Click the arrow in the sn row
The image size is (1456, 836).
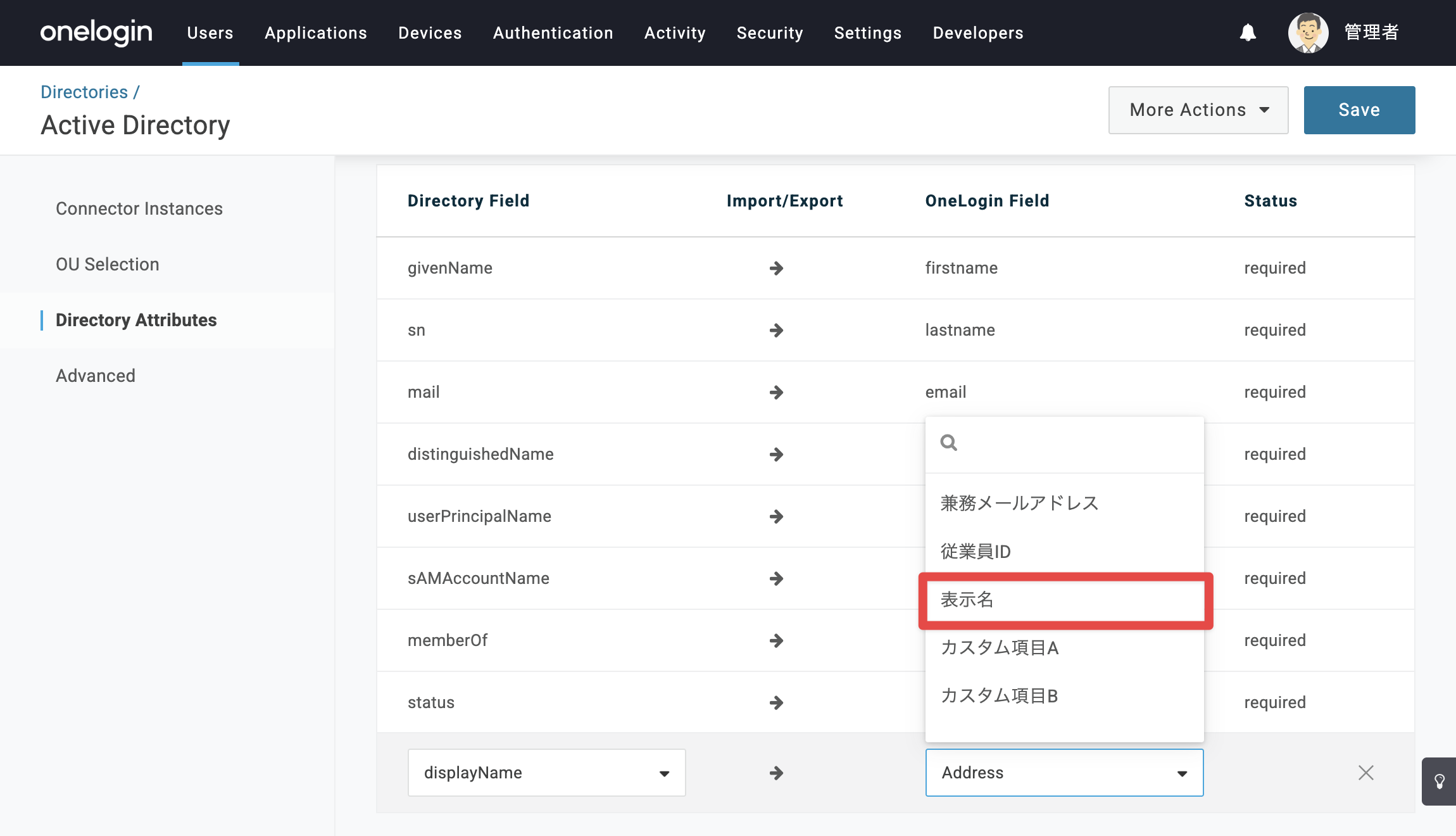coord(776,331)
